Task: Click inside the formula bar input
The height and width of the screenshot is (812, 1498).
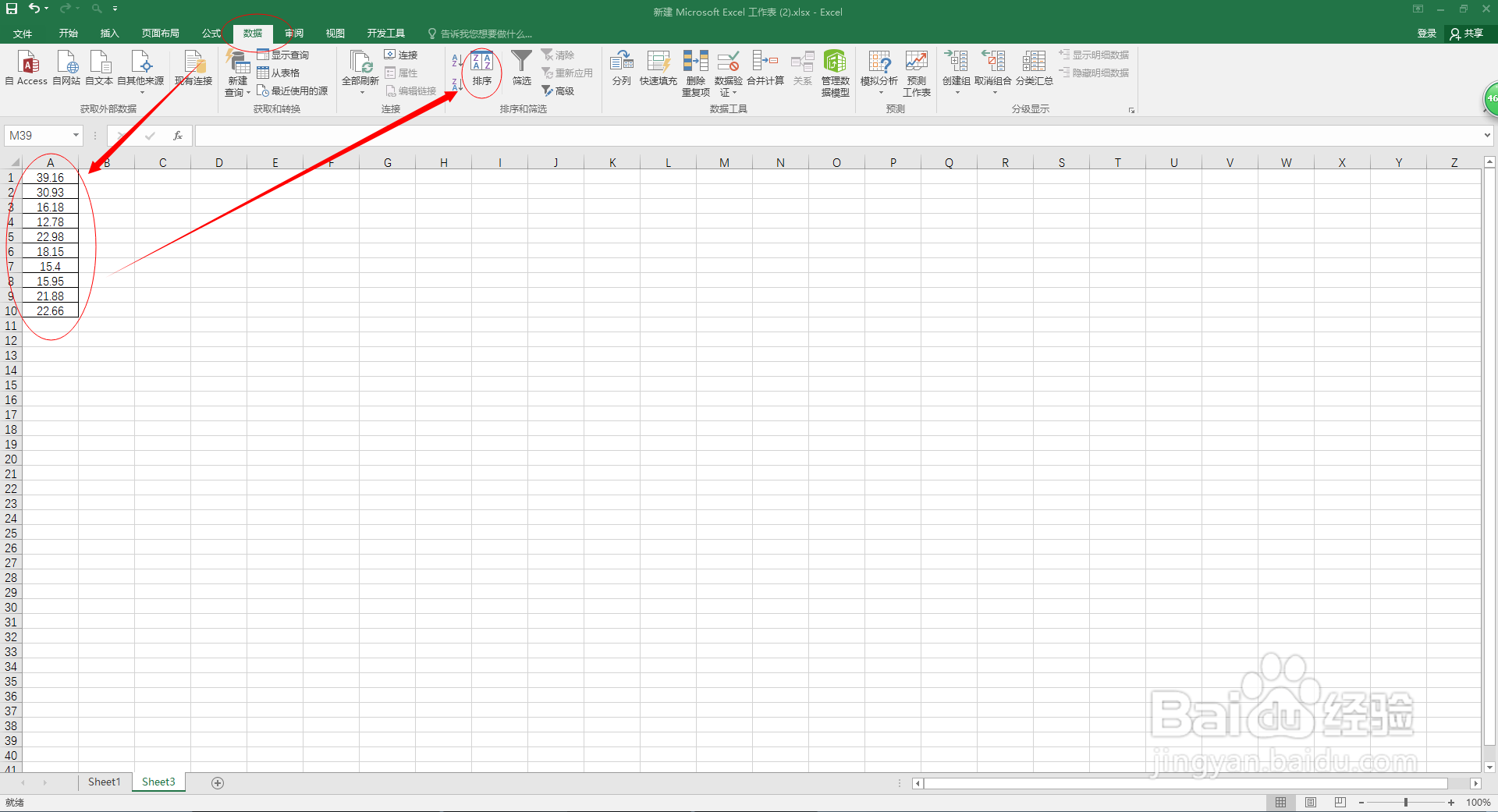Action: point(839,136)
